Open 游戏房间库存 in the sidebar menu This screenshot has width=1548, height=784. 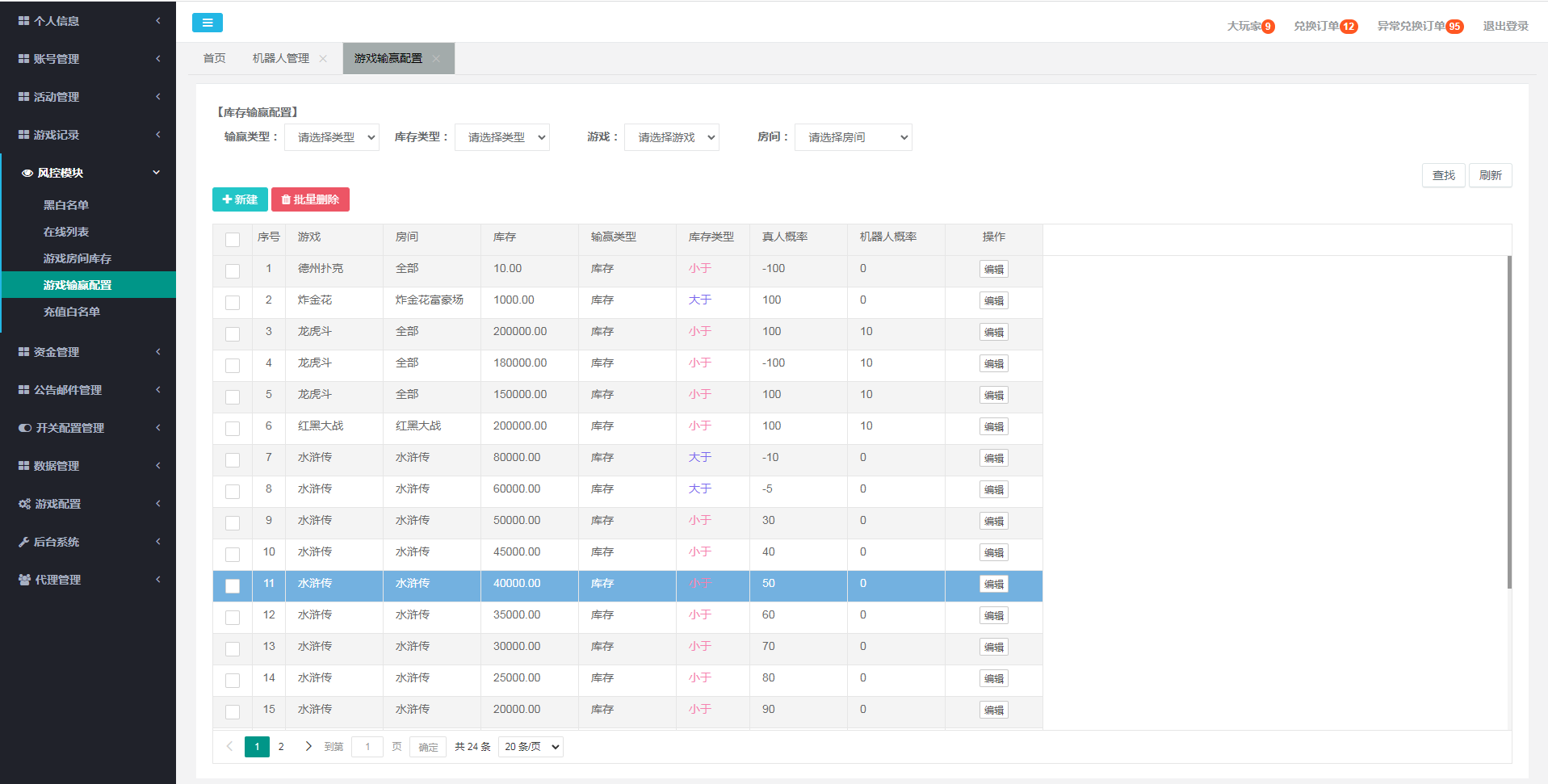pos(78,258)
